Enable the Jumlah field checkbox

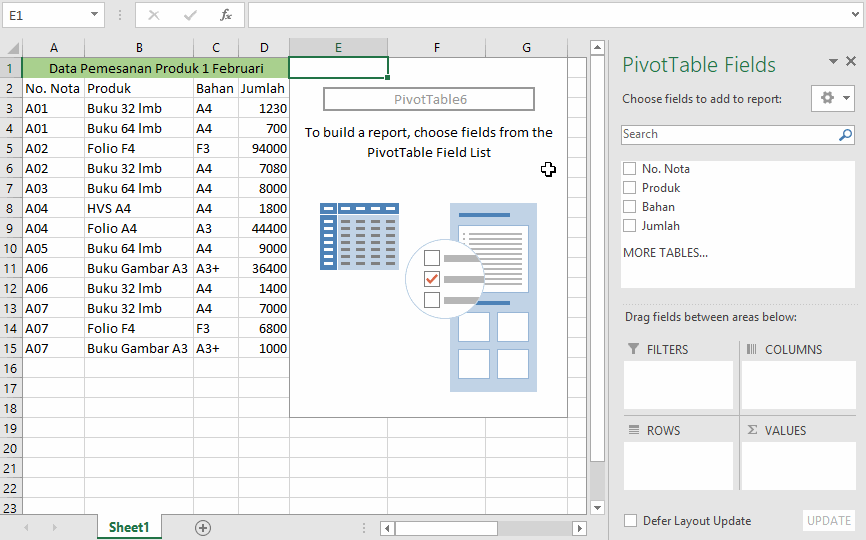point(630,226)
